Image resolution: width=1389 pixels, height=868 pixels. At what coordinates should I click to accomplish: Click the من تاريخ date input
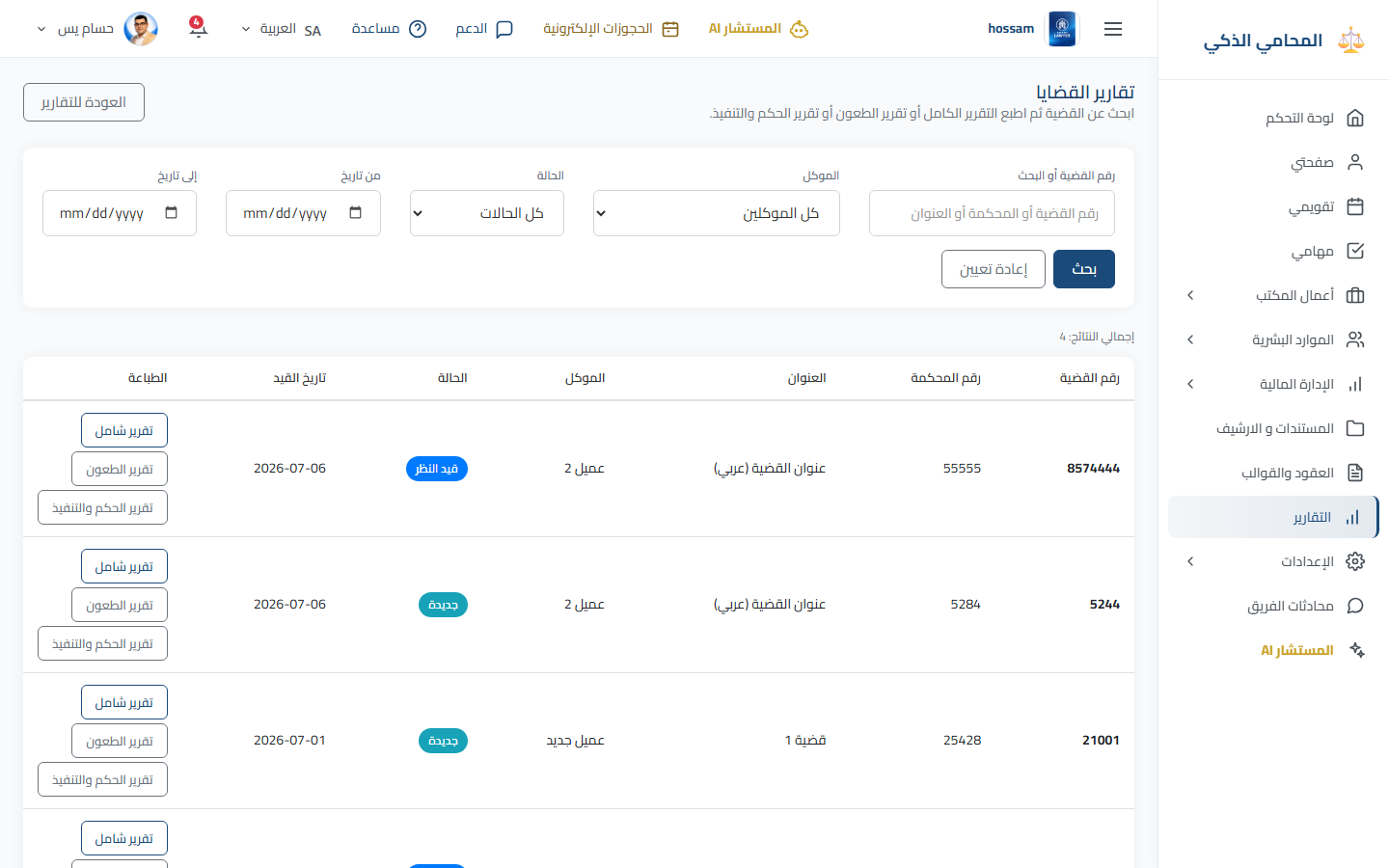click(303, 213)
